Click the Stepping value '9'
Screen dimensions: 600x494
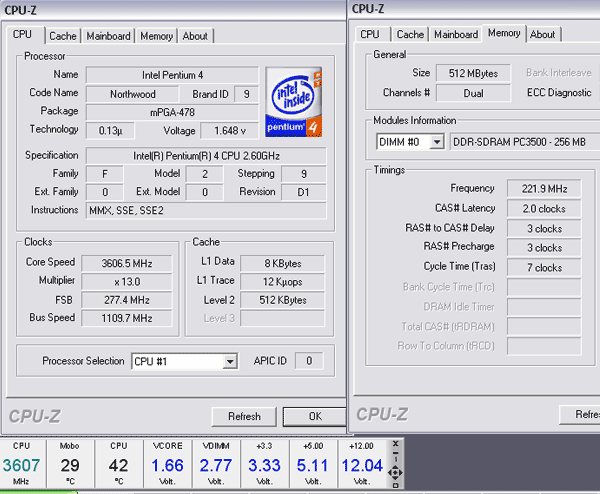pos(304,174)
